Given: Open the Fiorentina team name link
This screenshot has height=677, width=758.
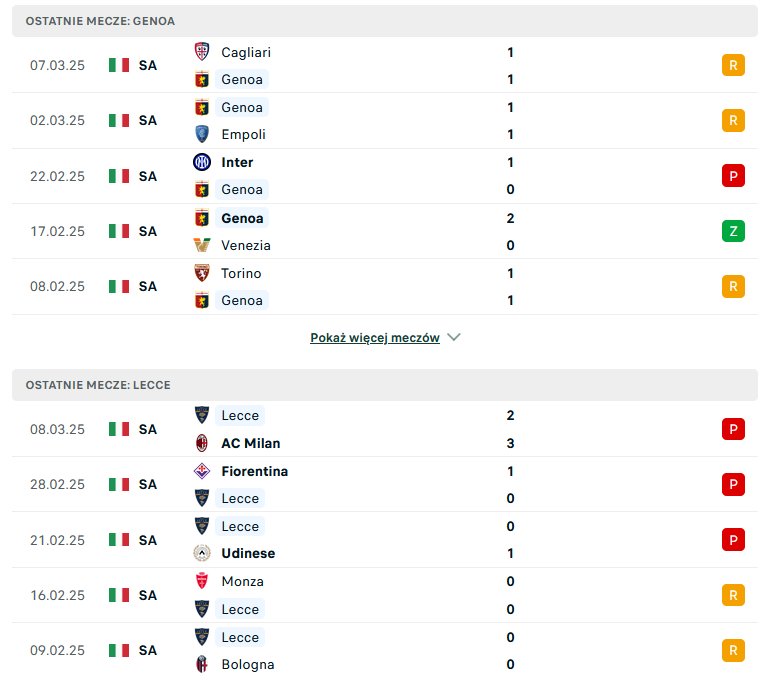Looking at the screenshot, I should (254, 471).
